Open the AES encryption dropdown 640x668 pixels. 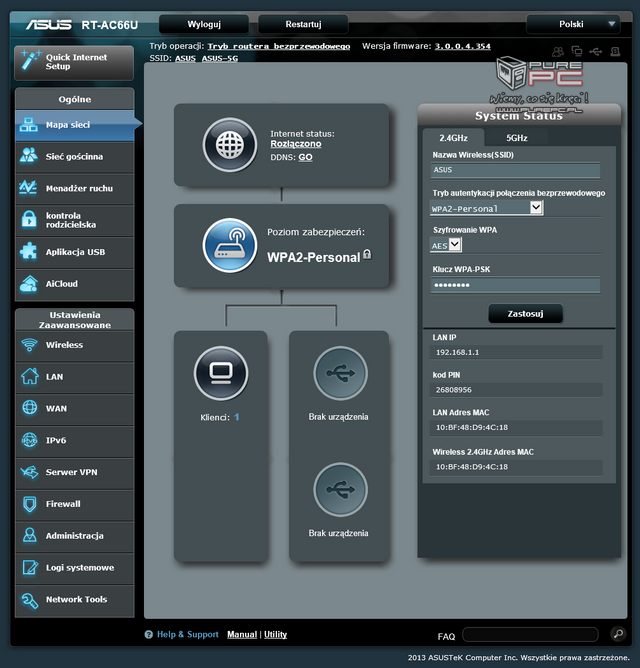[446, 245]
